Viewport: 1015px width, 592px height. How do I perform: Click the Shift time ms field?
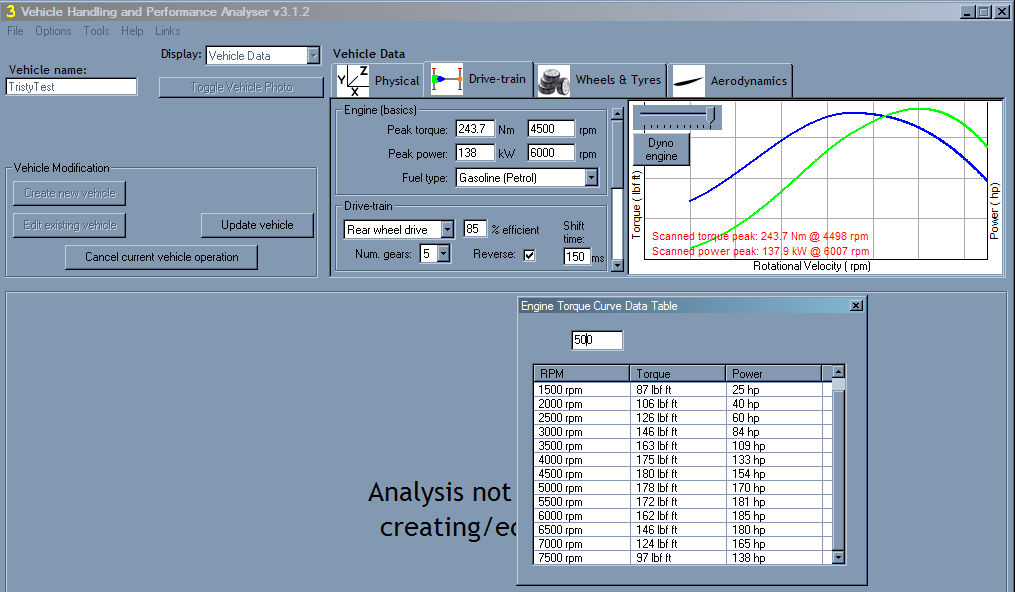click(576, 257)
